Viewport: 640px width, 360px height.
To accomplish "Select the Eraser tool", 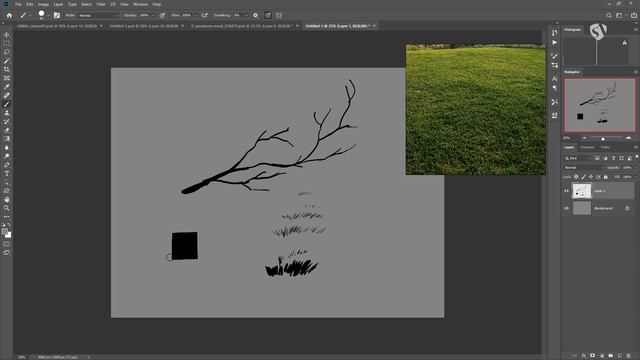I will pyautogui.click(x=7, y=130).
